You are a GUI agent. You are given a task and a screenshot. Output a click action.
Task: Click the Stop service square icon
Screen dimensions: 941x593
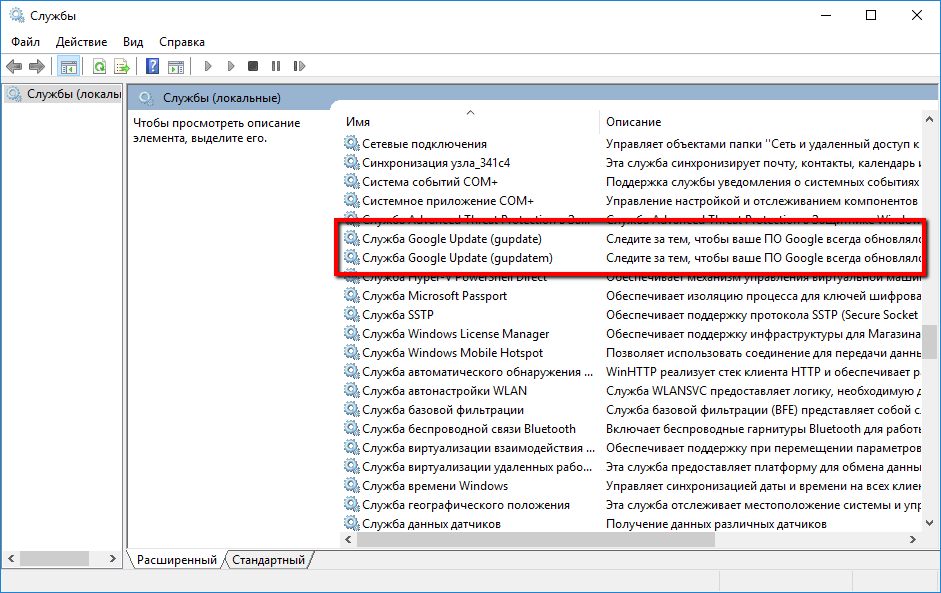tap(253, 66)
